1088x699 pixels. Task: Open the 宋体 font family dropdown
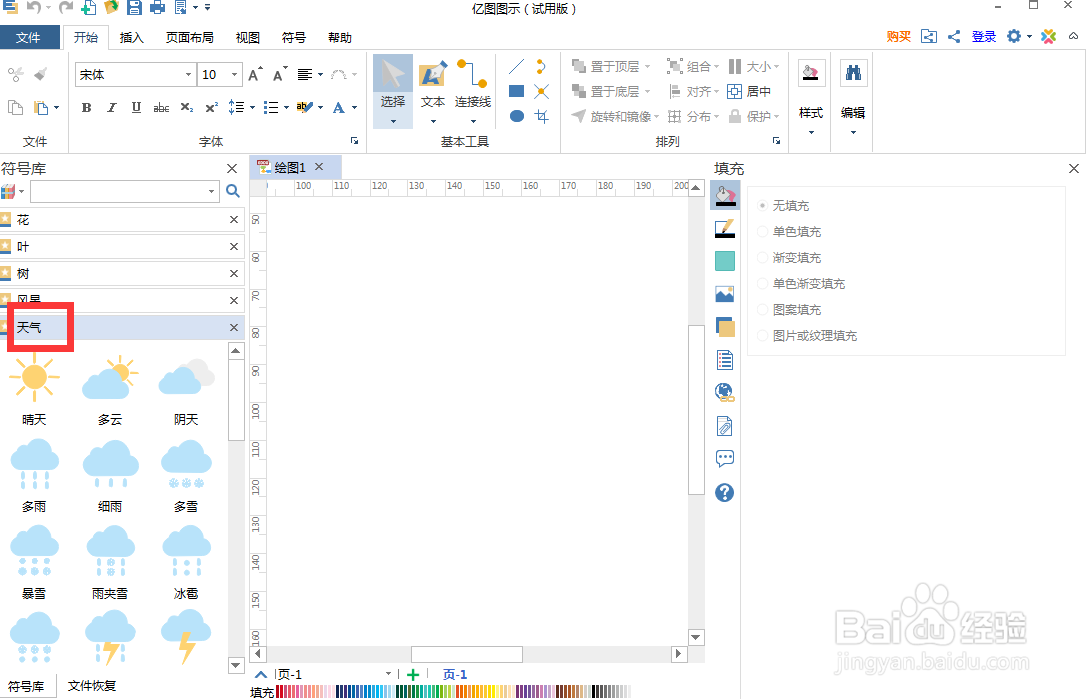(189, 74)
